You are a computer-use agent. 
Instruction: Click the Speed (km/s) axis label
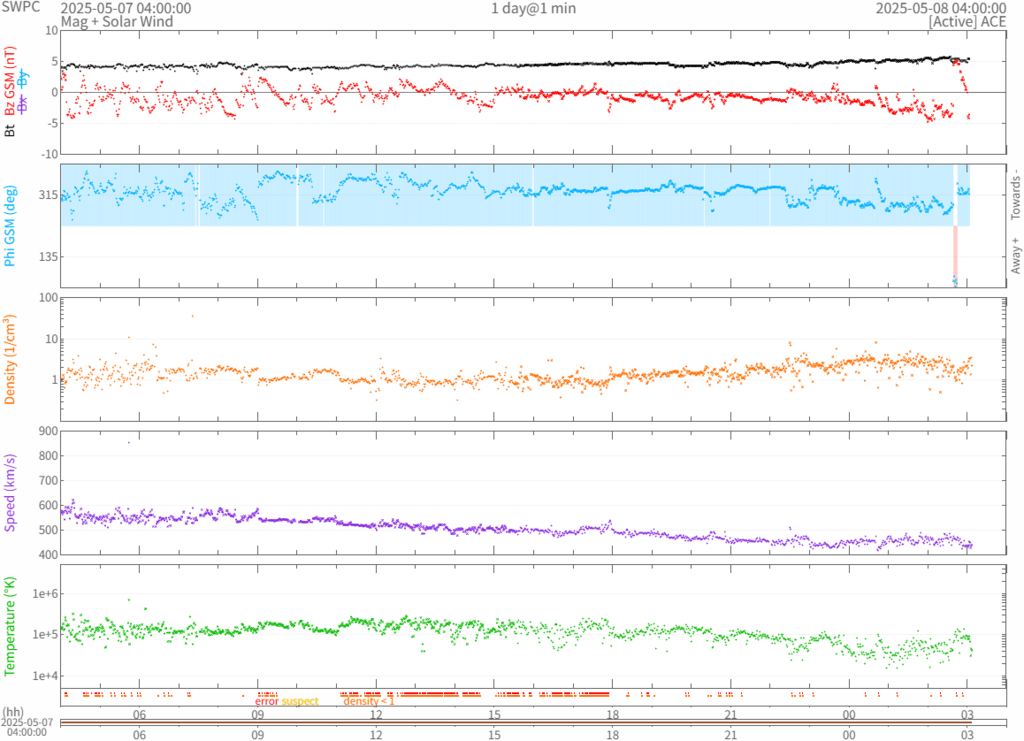coord(12,492)
